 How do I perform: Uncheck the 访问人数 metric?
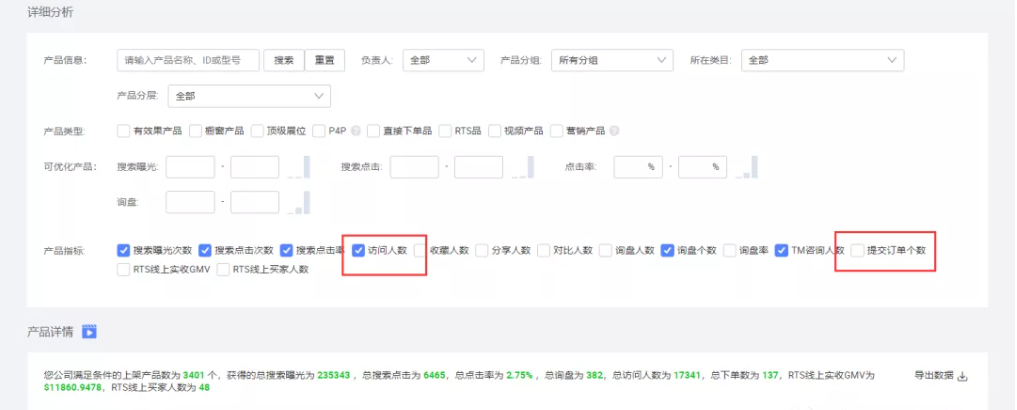coord(358,250)
